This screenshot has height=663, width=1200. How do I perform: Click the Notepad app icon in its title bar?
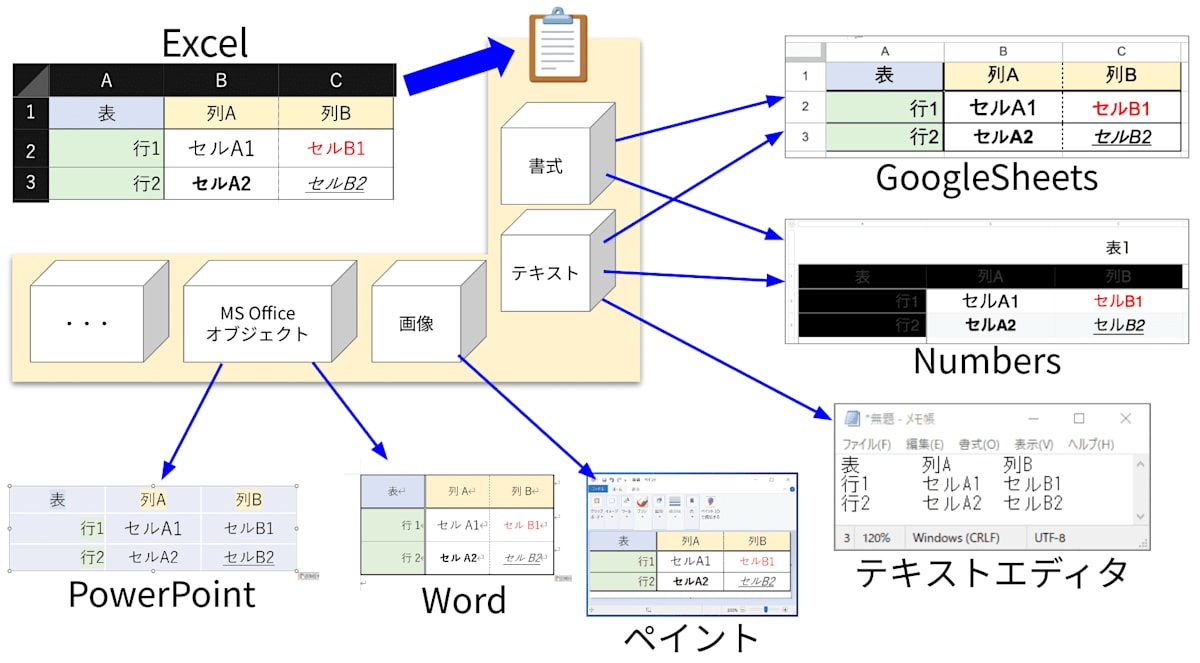[x=852, y=418]
